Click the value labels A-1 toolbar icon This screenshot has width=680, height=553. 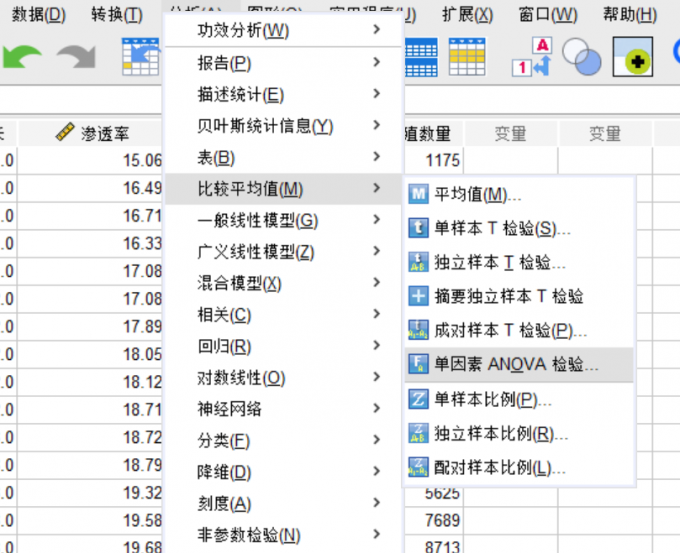click(x=532, y=57)
